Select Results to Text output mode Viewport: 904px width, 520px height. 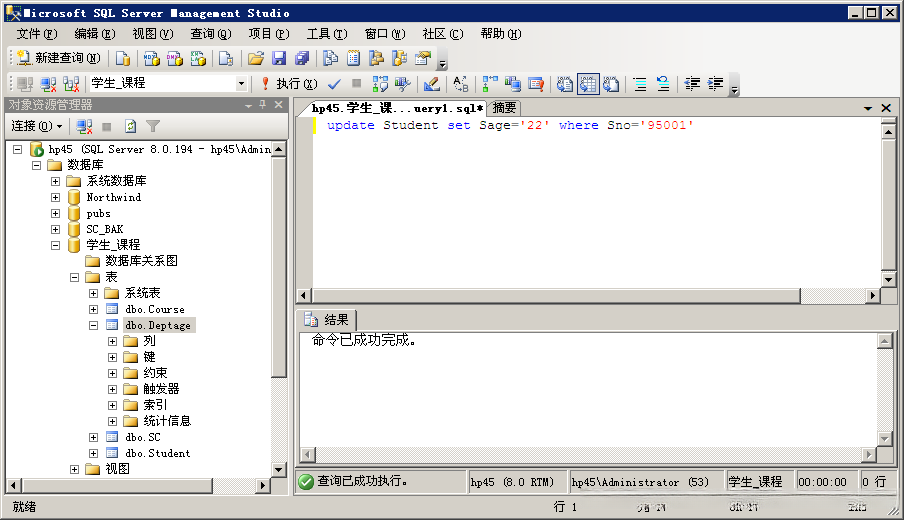[x=564, y=84]
